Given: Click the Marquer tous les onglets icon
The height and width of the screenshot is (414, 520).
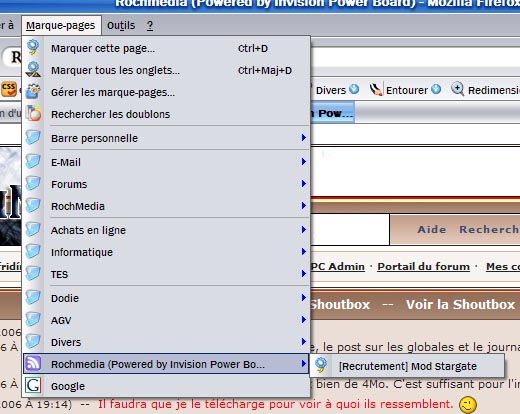Looking at the screenshot, I should pos(33,69).
